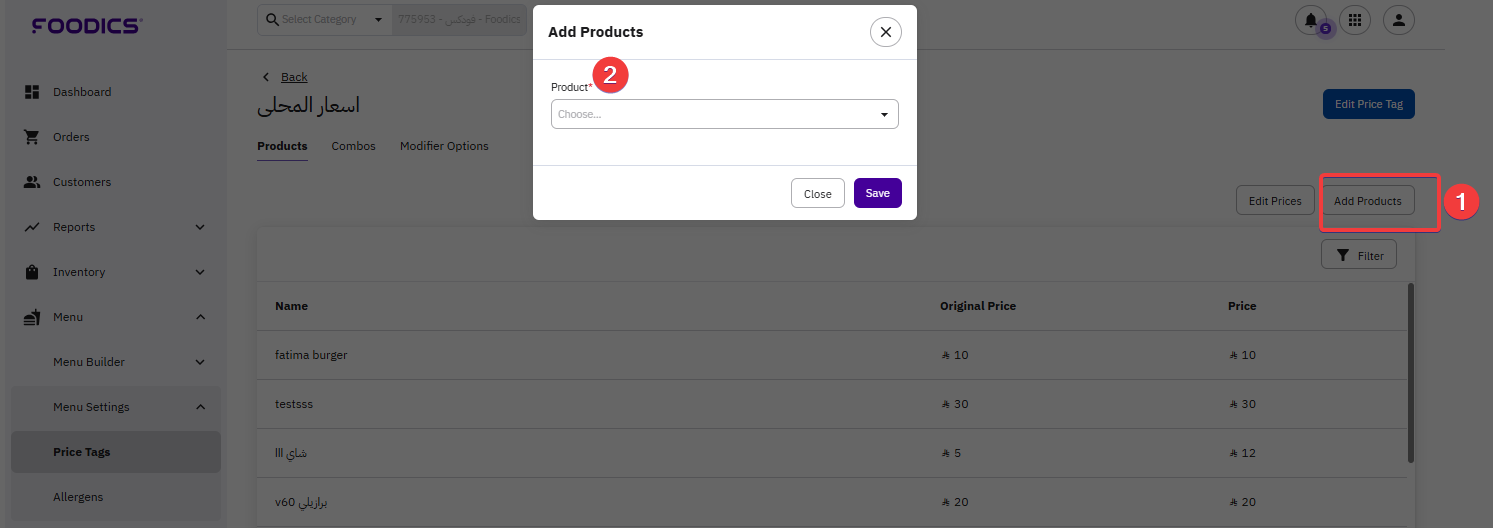
Task: Close the Add Products dialog with X
Action: click(x=885, y=32)
